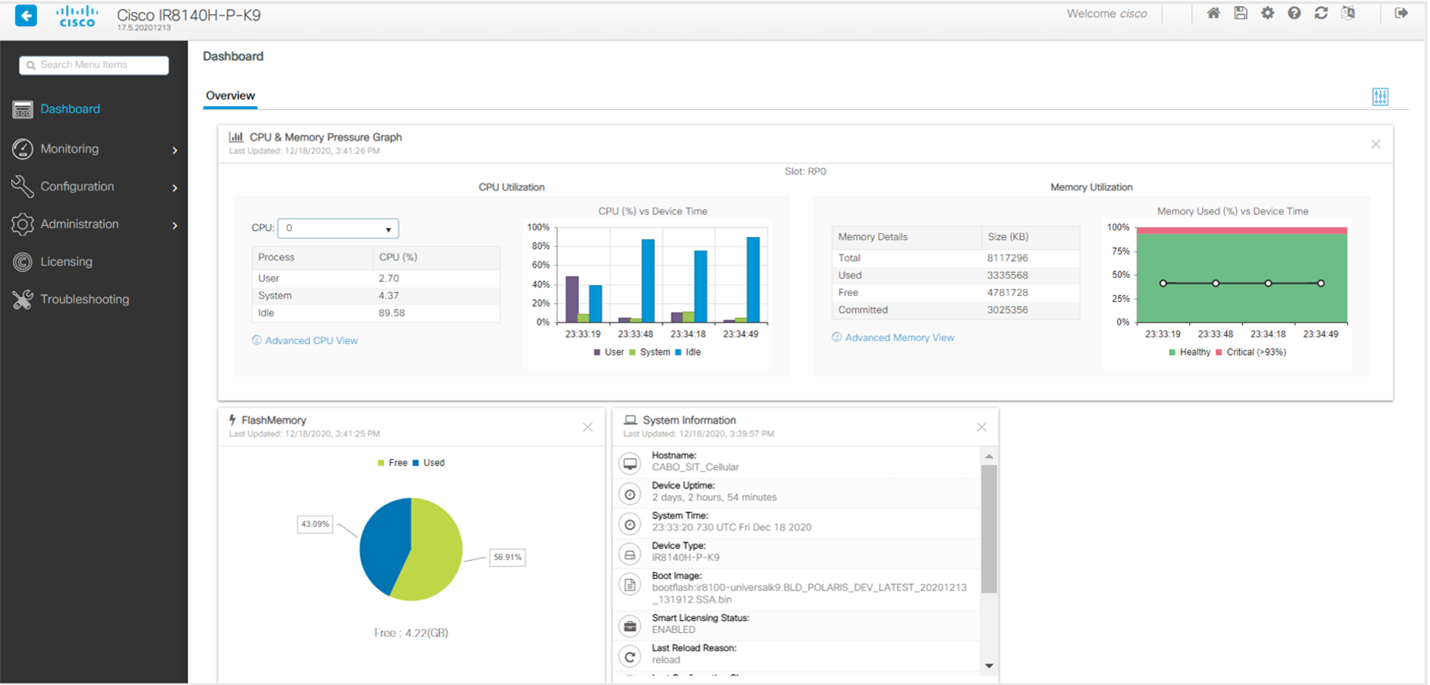
Task: Click the Help question mark icon
Action: coord(1294,13)
